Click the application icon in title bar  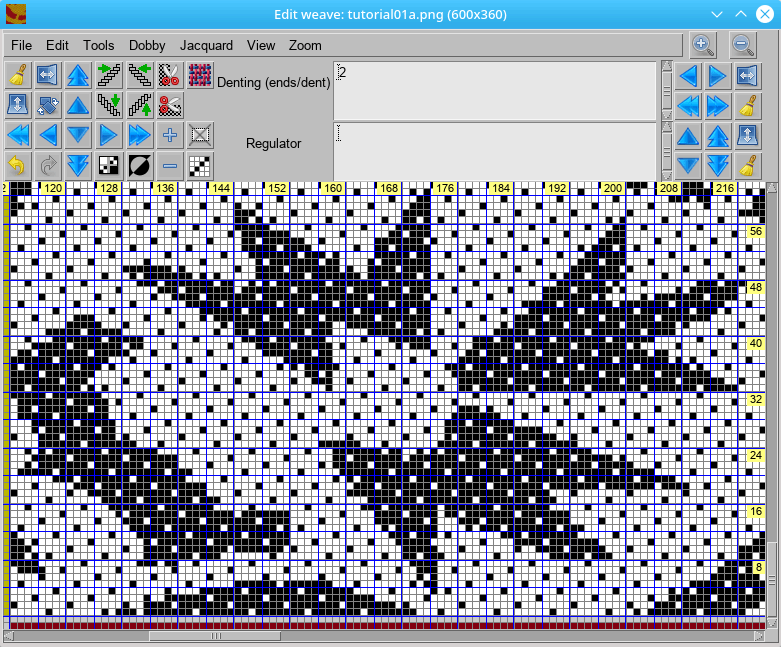click(16, 14)
